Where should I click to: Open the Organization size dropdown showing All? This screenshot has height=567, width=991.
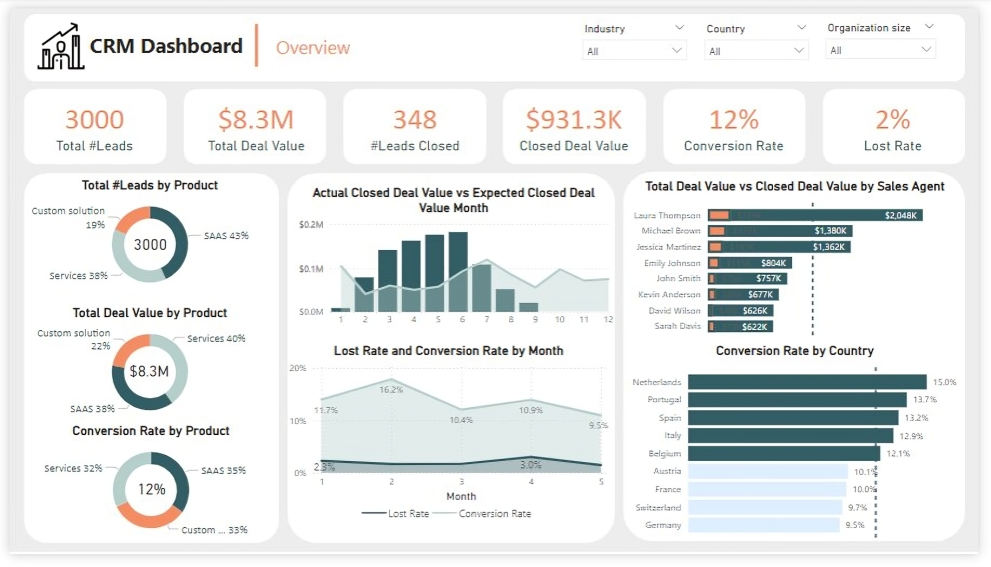[x=880, y=50]
